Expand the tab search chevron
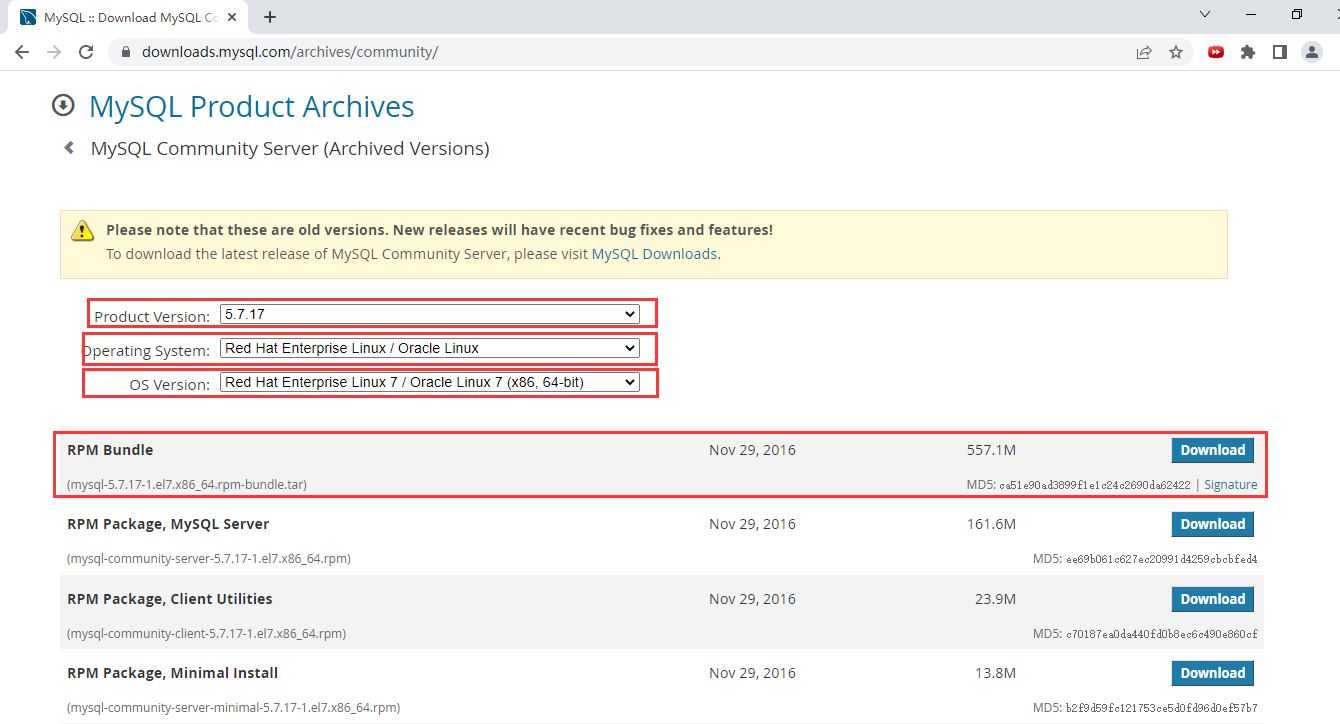 coord(1205,15)
